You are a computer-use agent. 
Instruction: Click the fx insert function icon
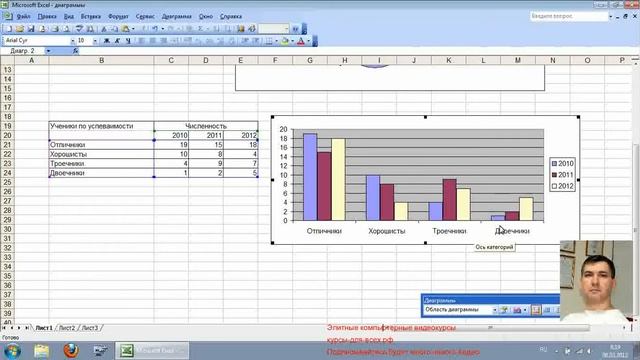(x=76, y=51)
